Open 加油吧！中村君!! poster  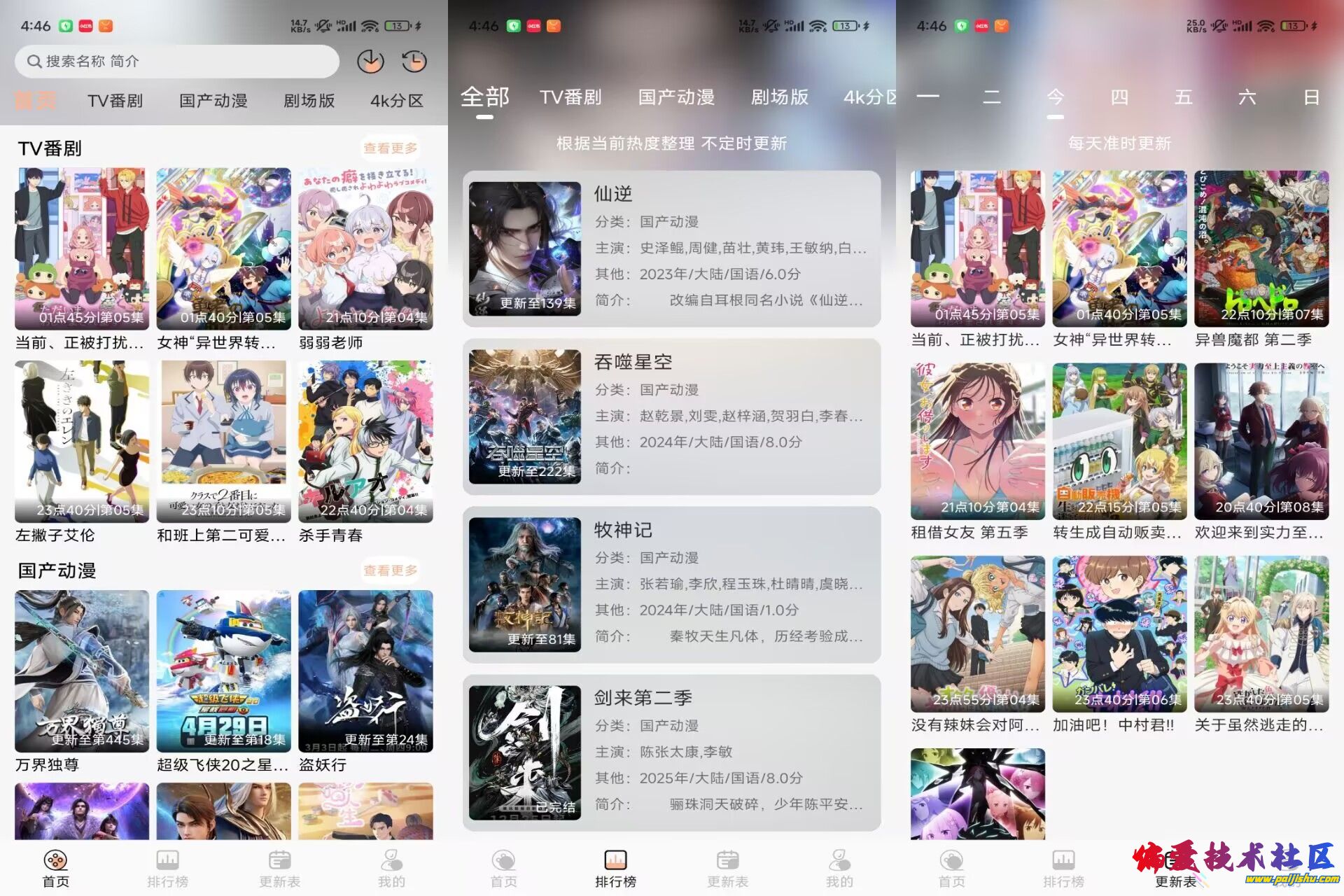[1119, 634]
